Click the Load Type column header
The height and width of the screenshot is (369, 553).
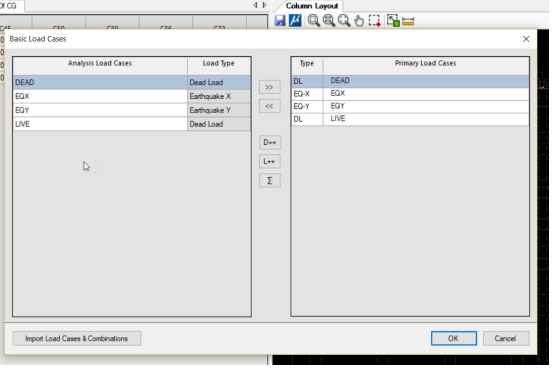click(219, 66)
